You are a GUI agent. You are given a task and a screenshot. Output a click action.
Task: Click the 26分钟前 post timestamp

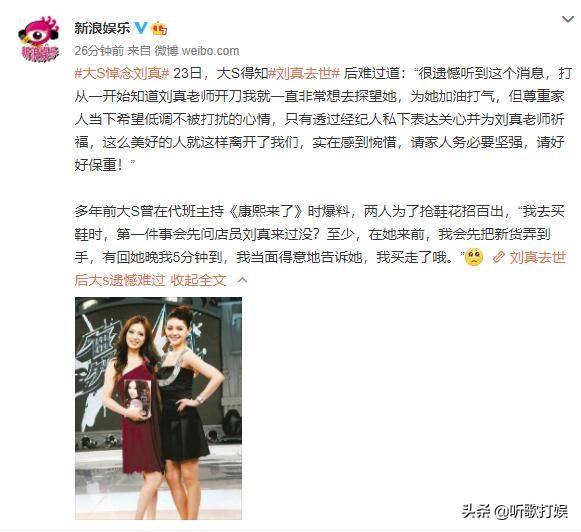click(99, 51)
